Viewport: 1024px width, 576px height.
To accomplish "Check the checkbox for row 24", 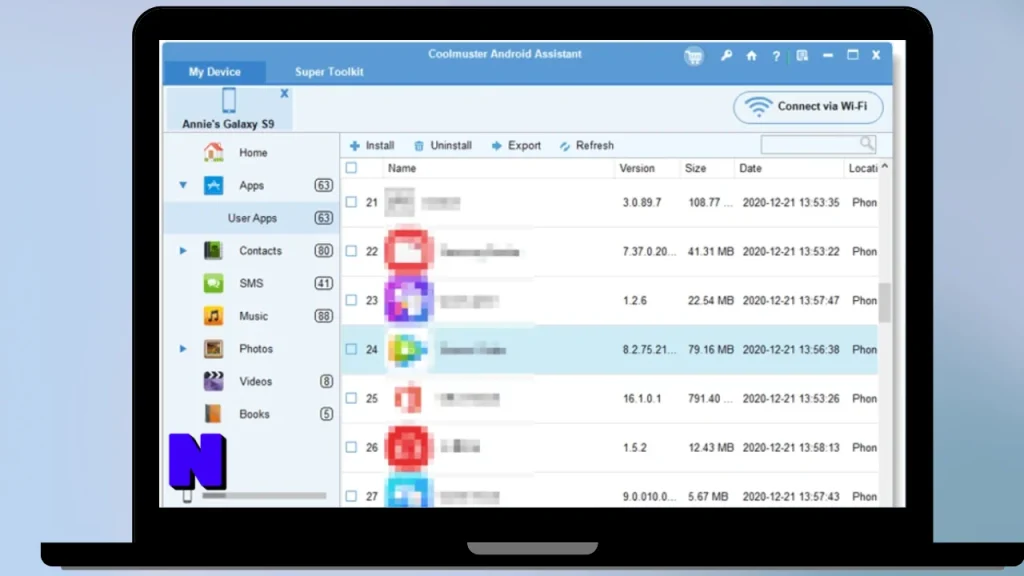I will [x=351, y=349].
